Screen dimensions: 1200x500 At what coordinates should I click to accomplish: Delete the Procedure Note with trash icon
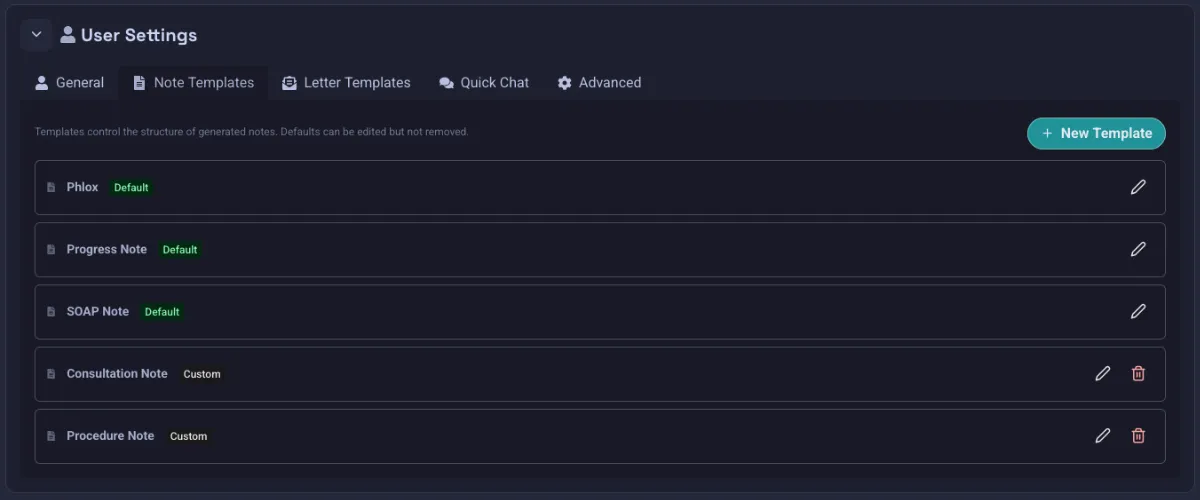tap(1138, 435)
